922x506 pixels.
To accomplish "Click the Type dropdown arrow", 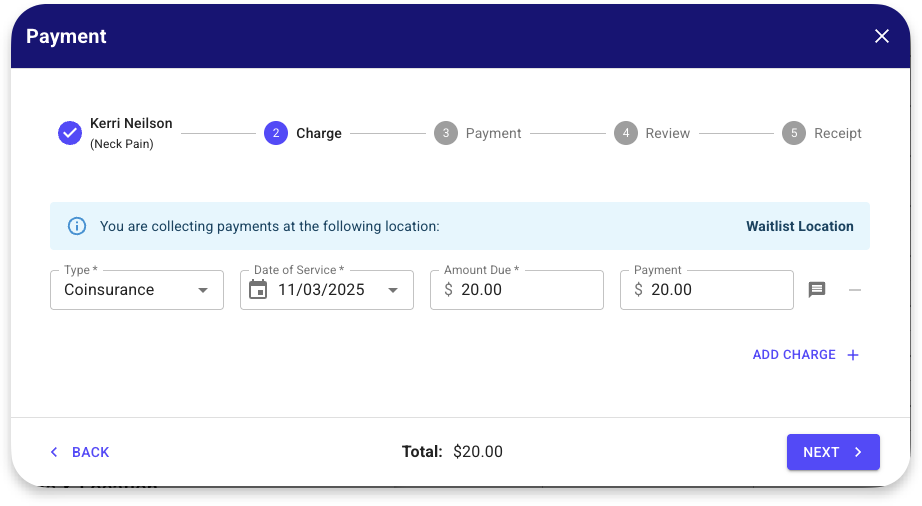I will [203, 290].
